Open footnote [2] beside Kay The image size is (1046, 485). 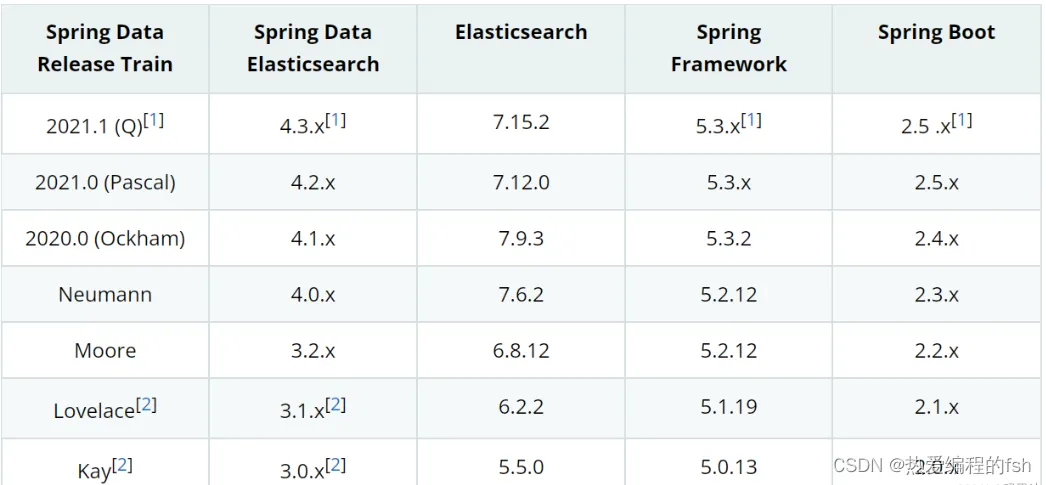click(x=123, y=464)
